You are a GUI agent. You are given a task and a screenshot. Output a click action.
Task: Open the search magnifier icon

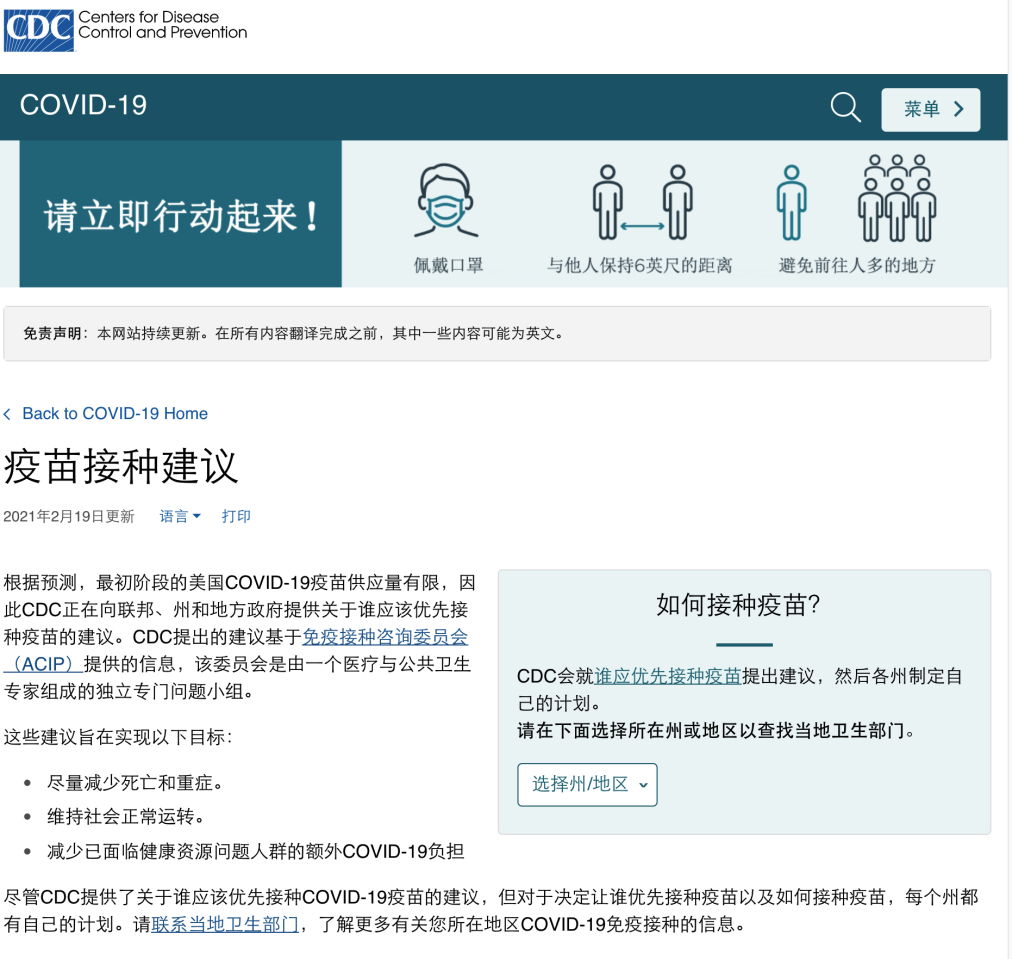pos(845,107)
